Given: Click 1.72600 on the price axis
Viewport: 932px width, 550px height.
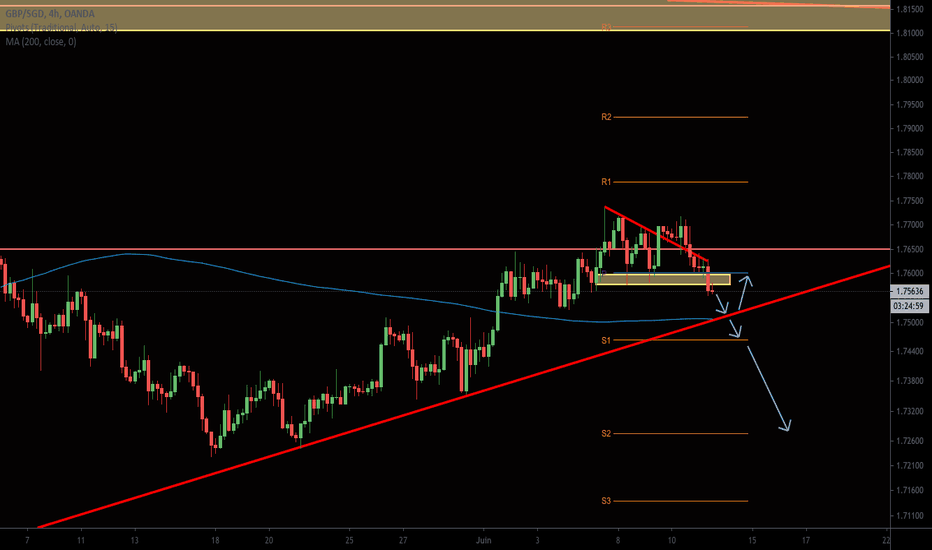Looking at the screenshot, I should point(909,441).
